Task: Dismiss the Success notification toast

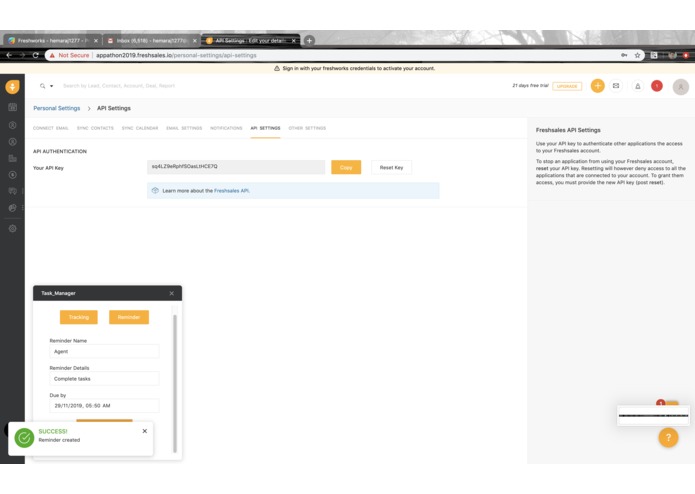Action: pos(144,431)
